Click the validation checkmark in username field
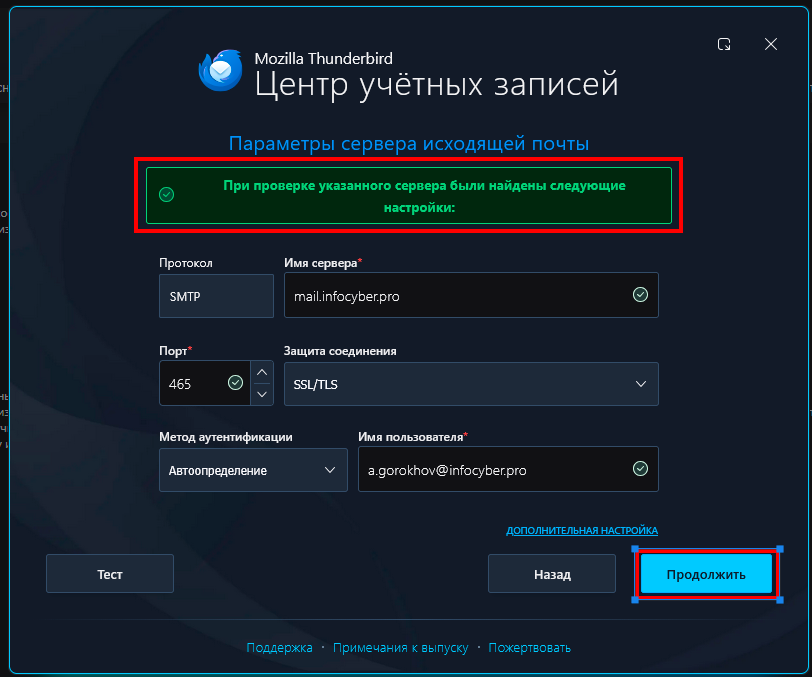Viewport: 812px width, 677px height. tap(641, 469)
